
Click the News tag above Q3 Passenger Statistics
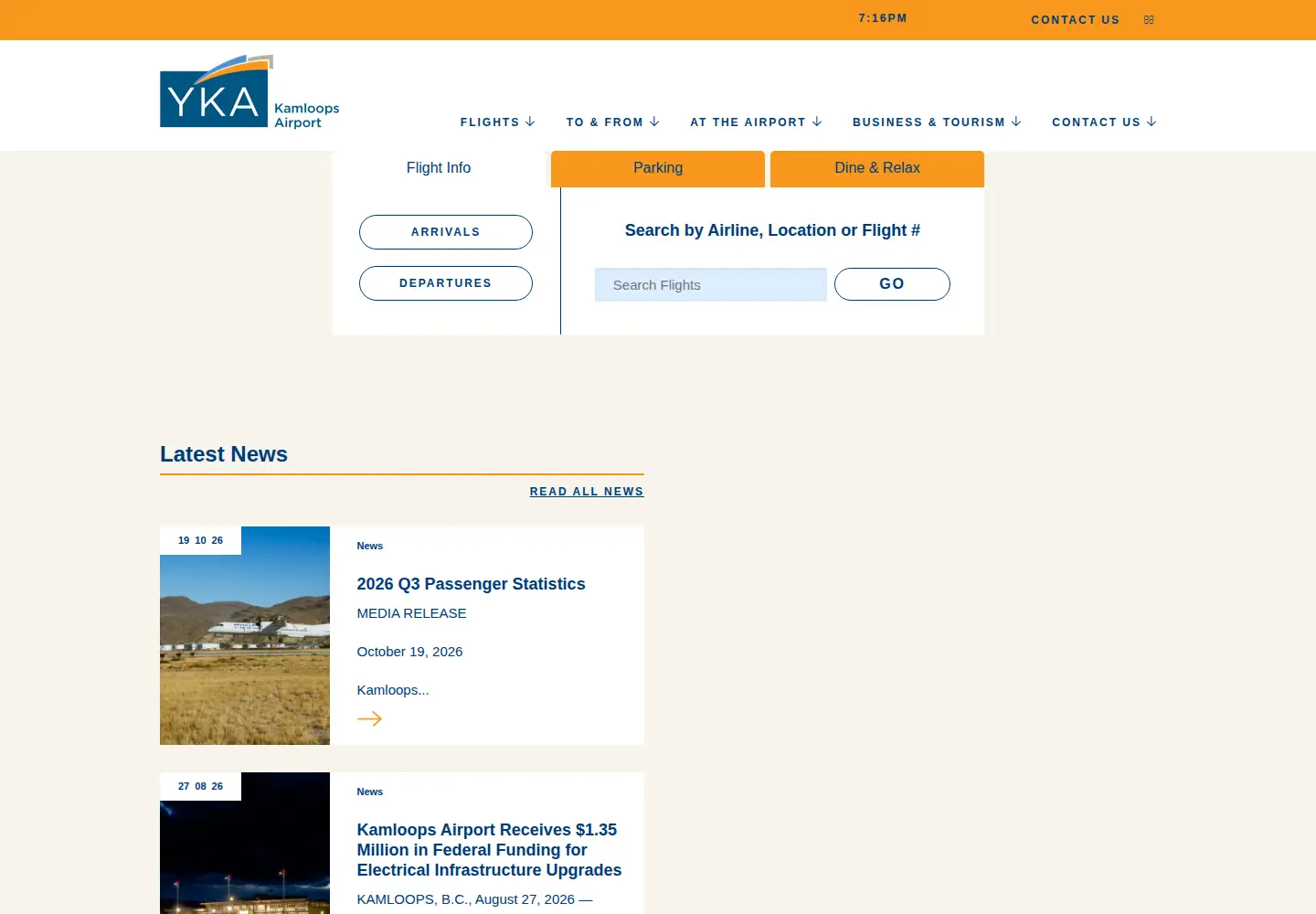tap(370, 546)
